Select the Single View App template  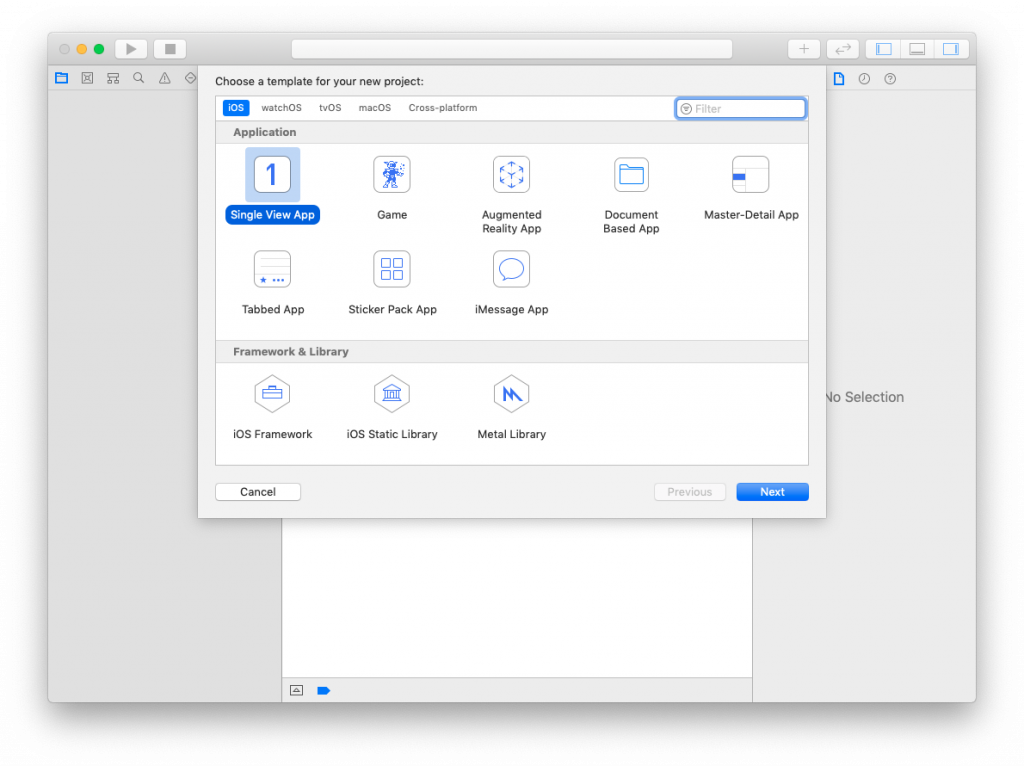[272, 185]
